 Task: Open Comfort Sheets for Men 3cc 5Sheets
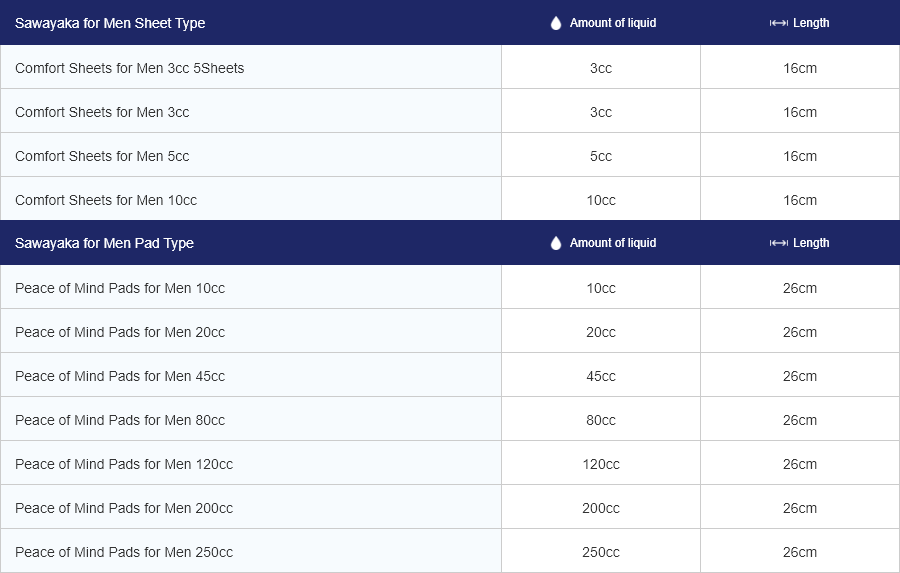click(x=130, y=68)
